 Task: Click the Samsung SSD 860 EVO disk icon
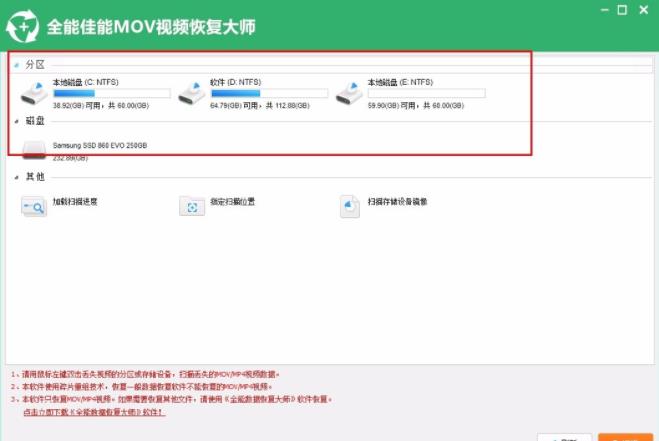[x=34, y=150]
